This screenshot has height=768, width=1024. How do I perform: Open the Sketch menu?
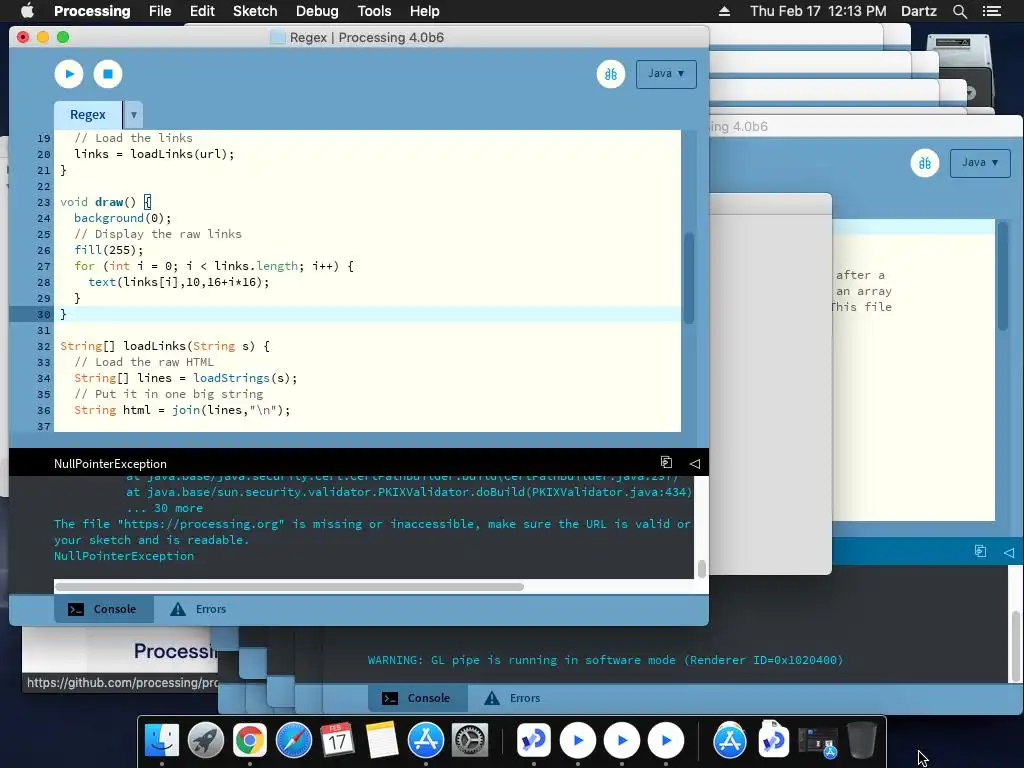[x=255, y=11]
